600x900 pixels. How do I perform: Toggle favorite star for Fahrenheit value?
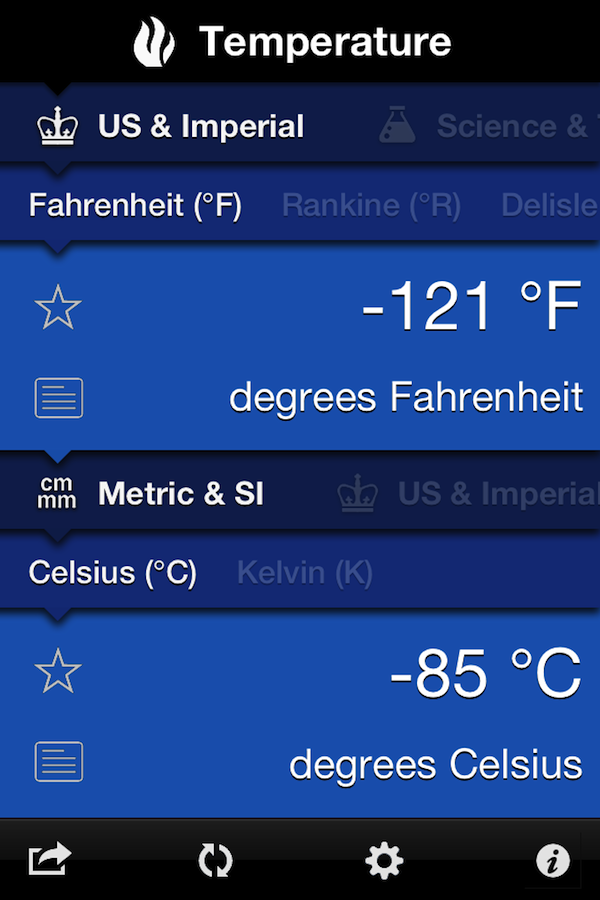coord(58,308)
